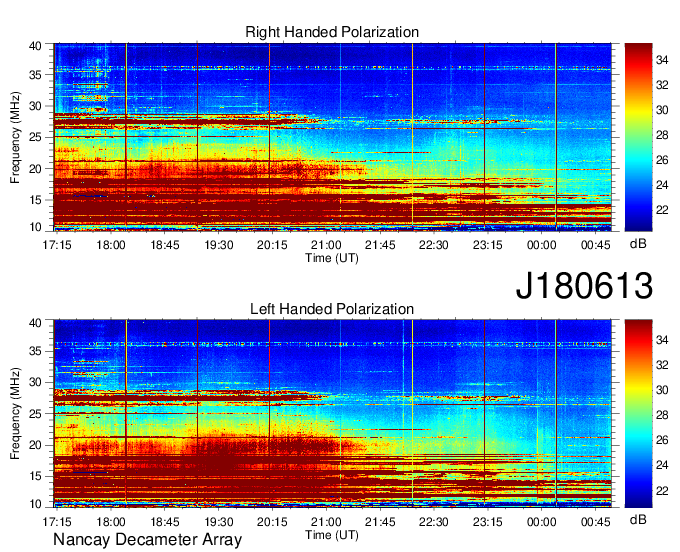Screen dimensions: 680x552
Task: Click the 'Left Handed Polarization' plot title
Action: [332, 309]
